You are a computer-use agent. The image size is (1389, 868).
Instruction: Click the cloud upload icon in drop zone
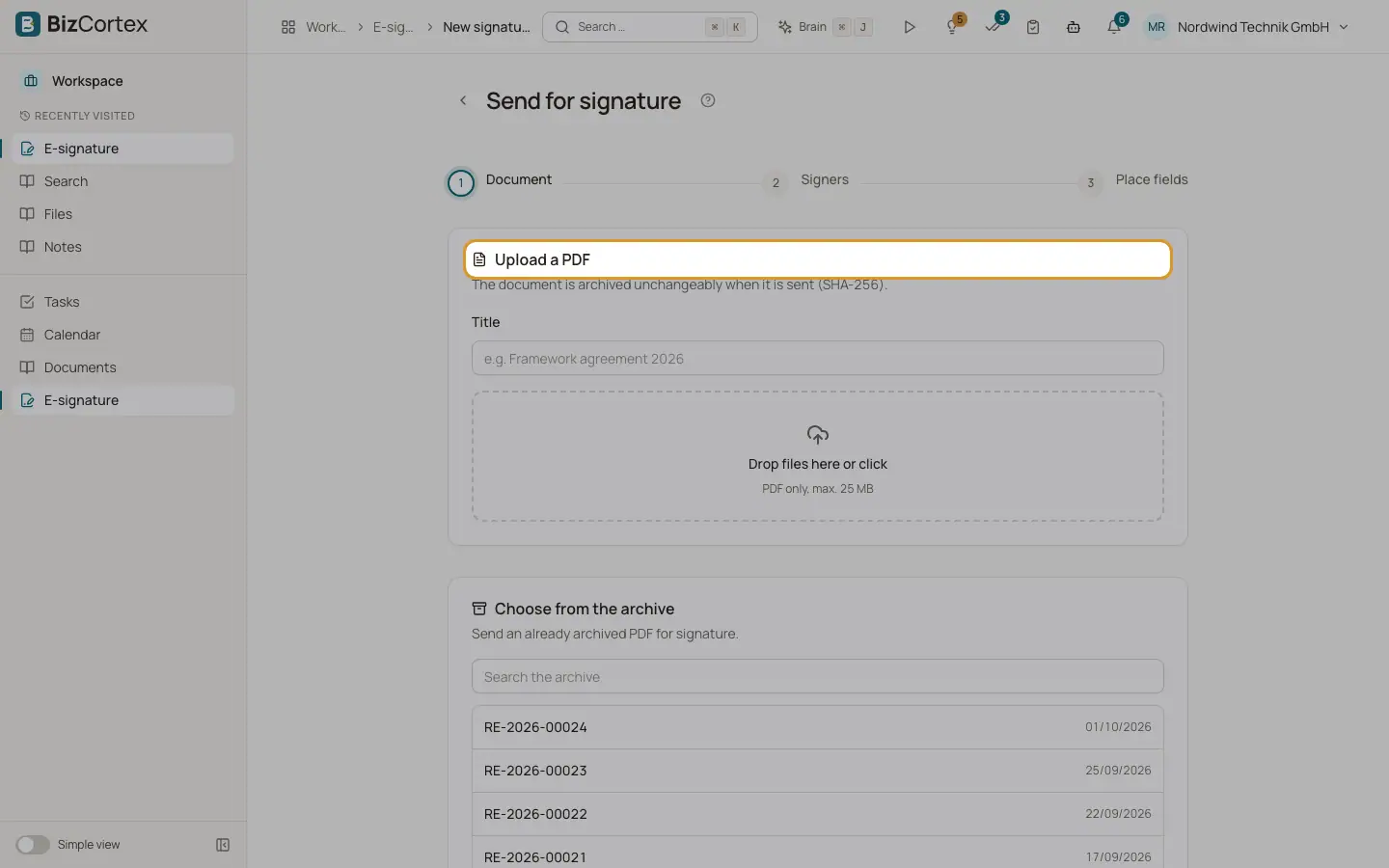[x=818, y=435]
